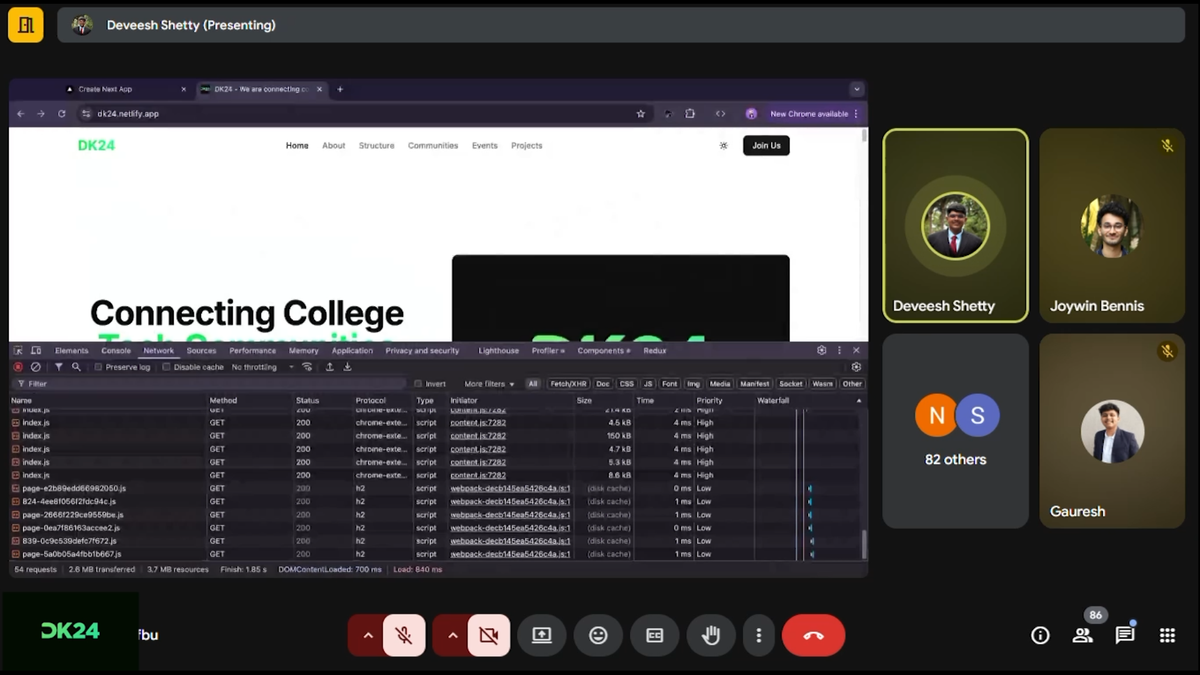Click the Join Us button
The height and width of the screenshot is (675, 1200).
(766, 146)
